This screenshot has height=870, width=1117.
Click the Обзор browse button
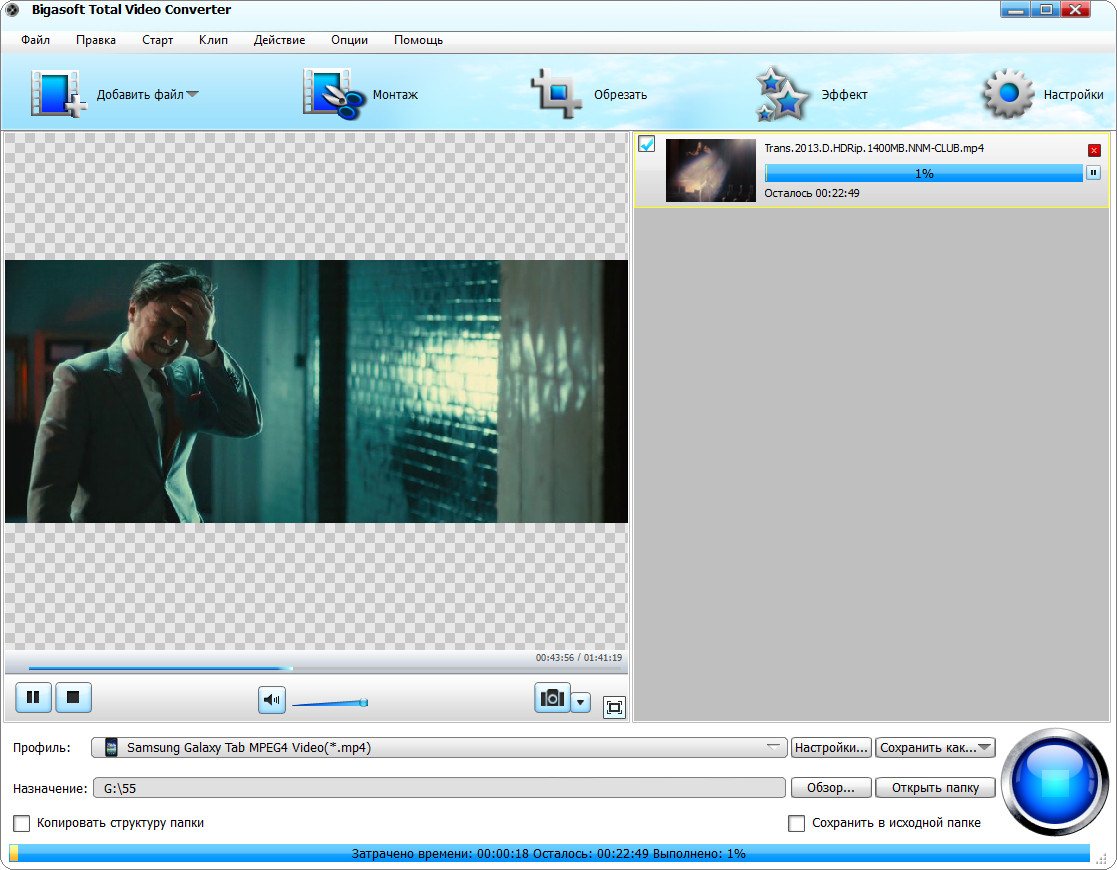[x=830, y=788]
